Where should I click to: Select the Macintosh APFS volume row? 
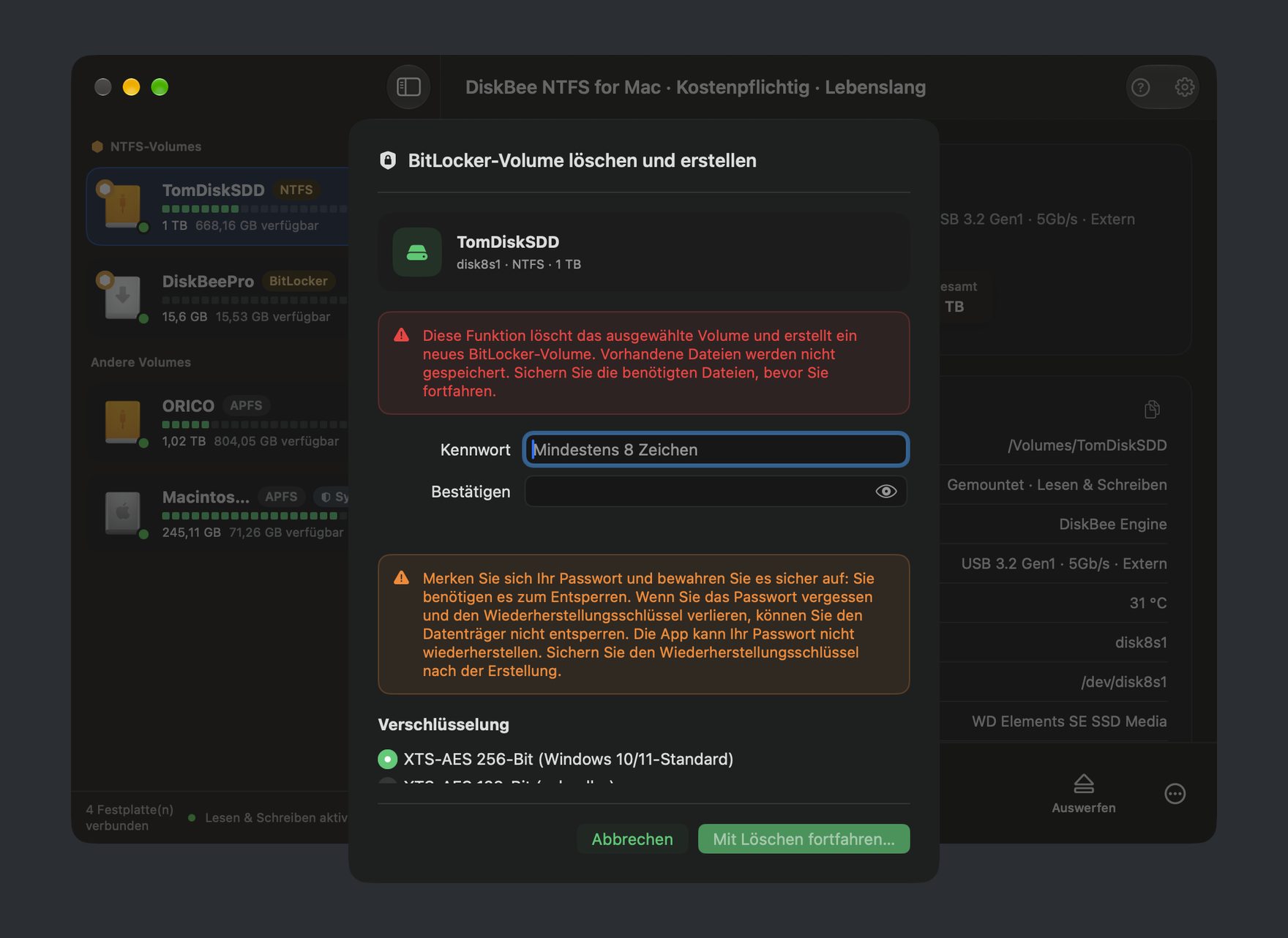pyautogui.click(x=219, y=514)
